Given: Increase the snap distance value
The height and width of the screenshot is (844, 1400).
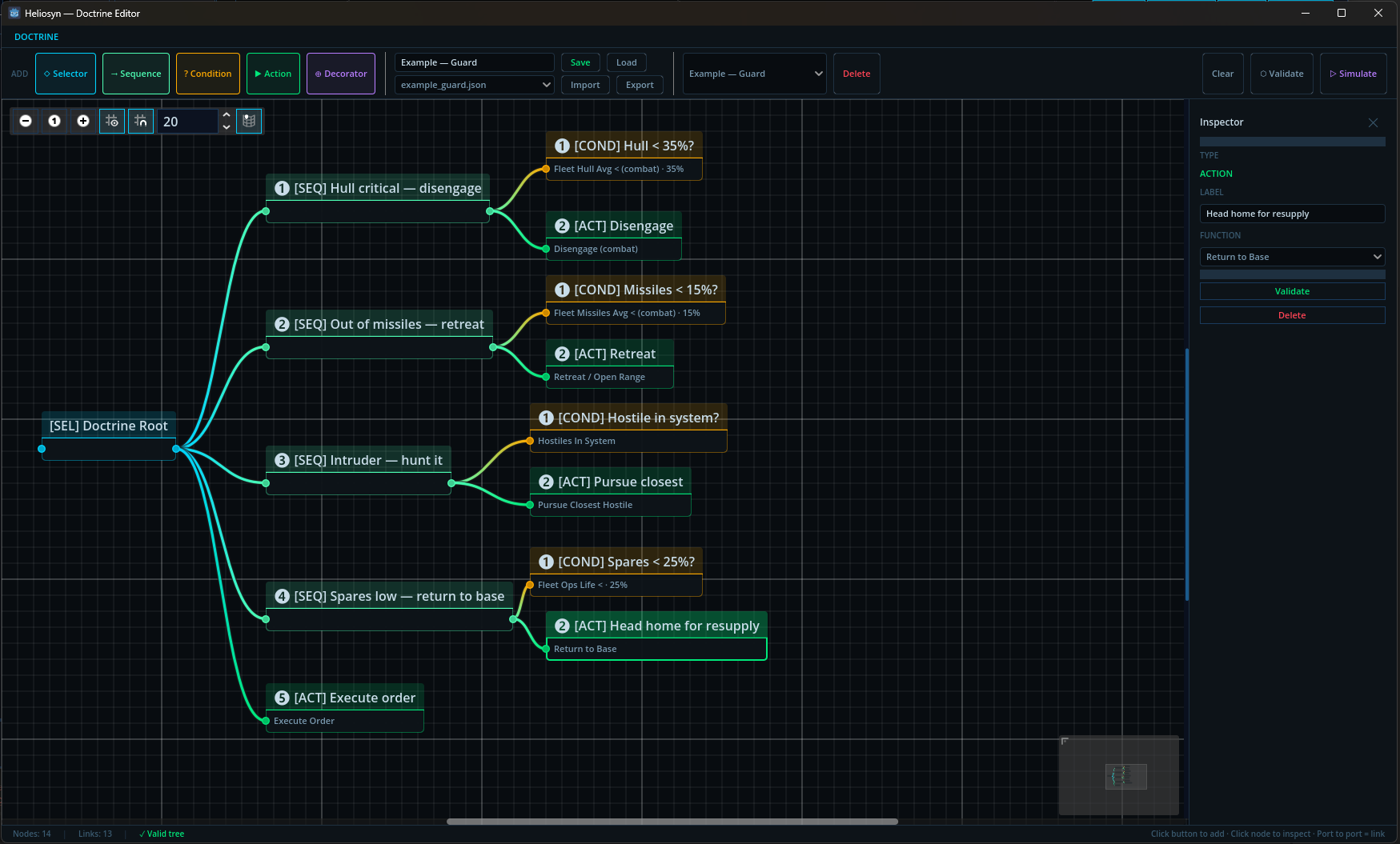Looking at the screenshot, I should 227,114.
